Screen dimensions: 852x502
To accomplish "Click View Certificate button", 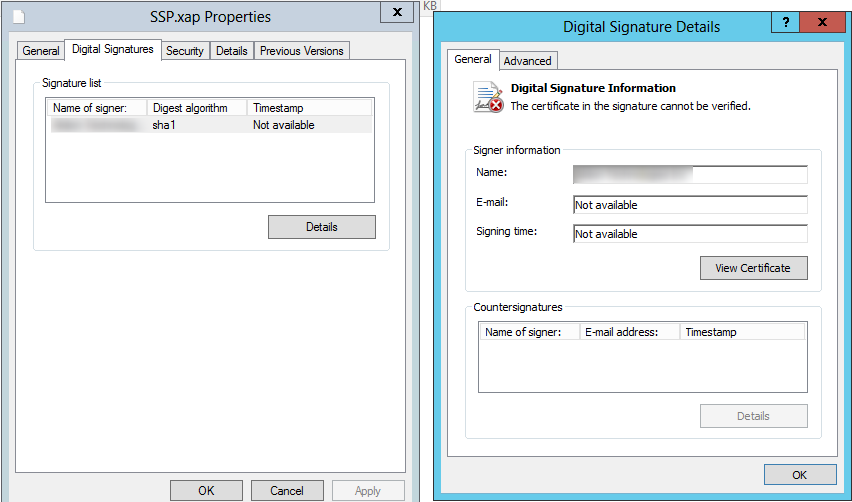I will [x=753, y=268].
